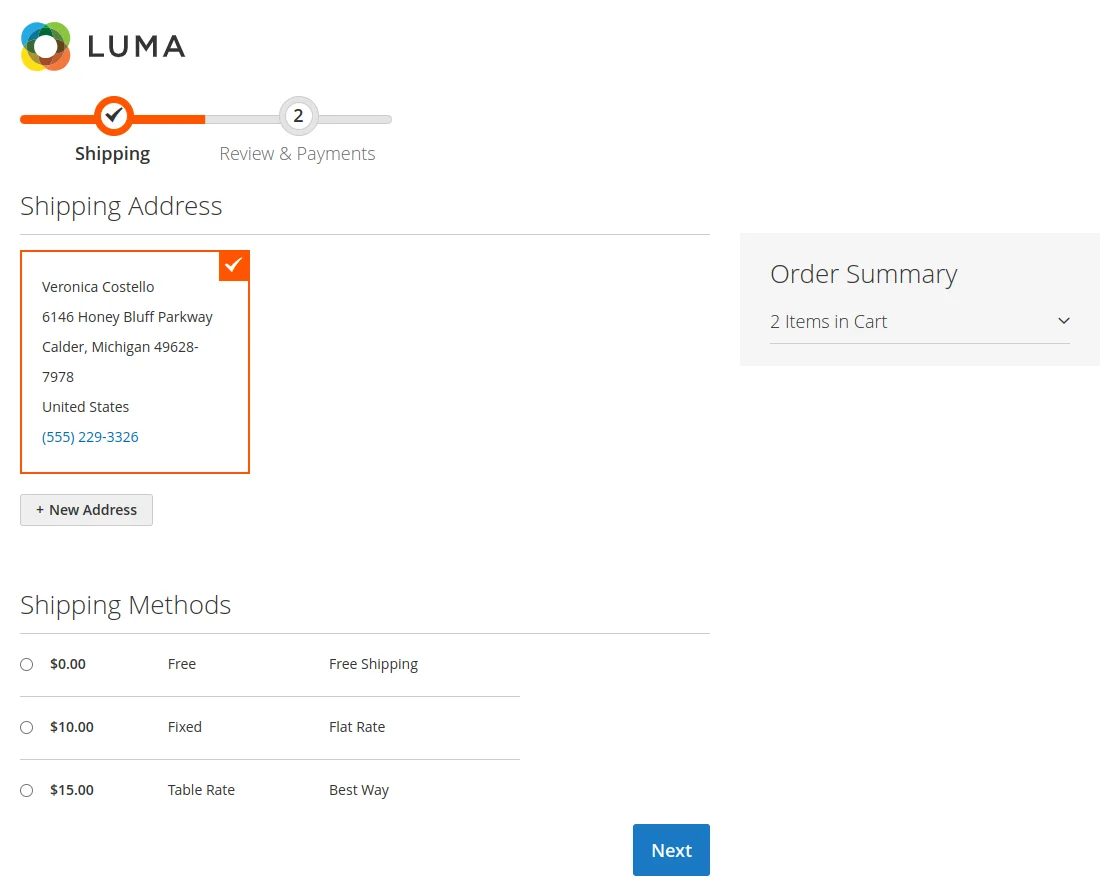Viewport: 1120px width, 880px height.
Task: Click the orange checkmark on selected address
Action: coord(234,265)
